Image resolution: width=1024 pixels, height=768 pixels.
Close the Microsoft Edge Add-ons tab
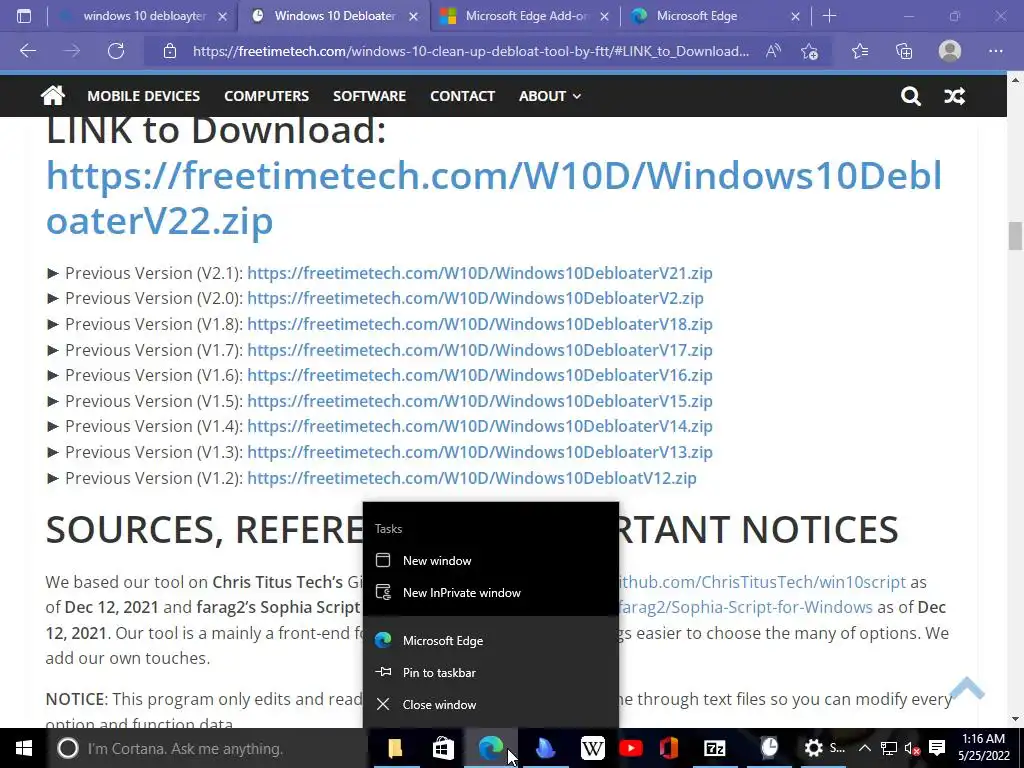pos(605,17)
